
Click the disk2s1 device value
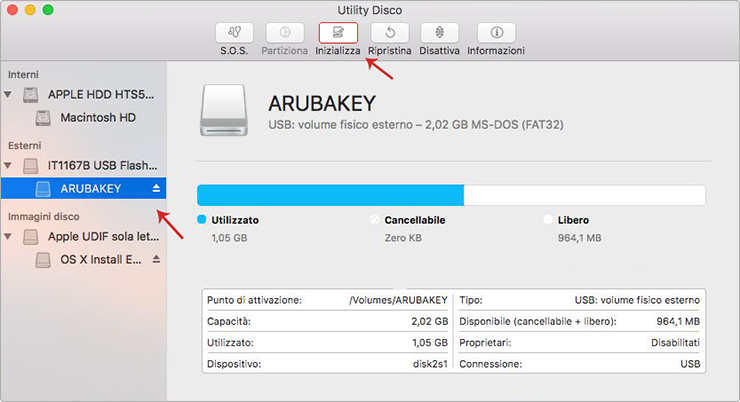pyautogui.click(x=430, y=364)
